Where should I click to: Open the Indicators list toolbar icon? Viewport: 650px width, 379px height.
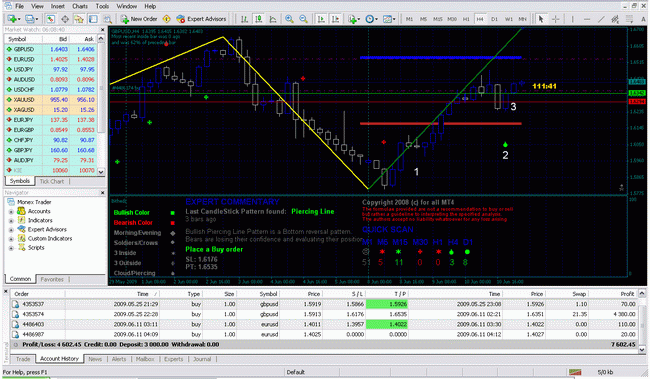353,19
